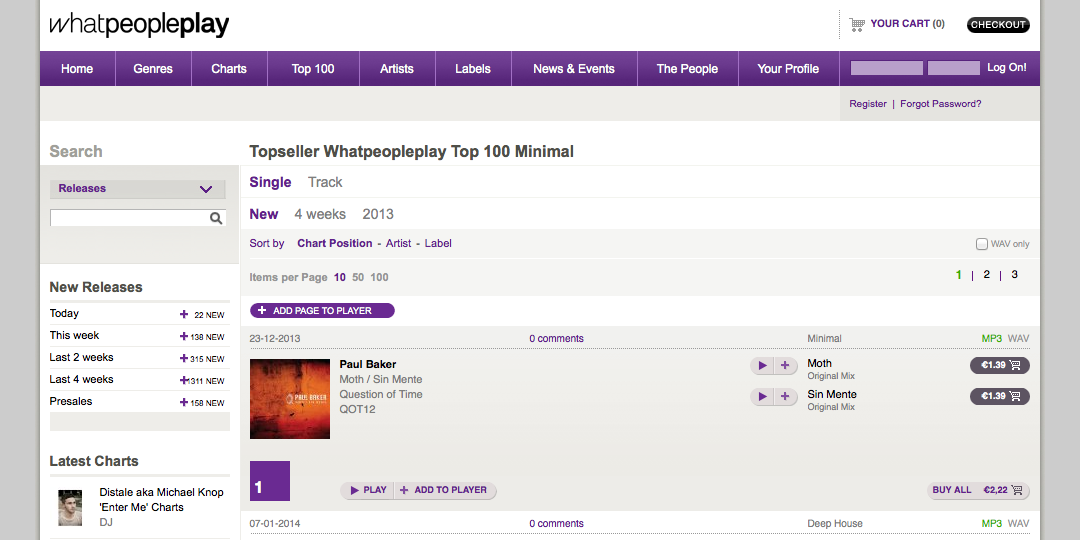Click into the search text field
Screen dimensions: 1080x540
[128, 218]
